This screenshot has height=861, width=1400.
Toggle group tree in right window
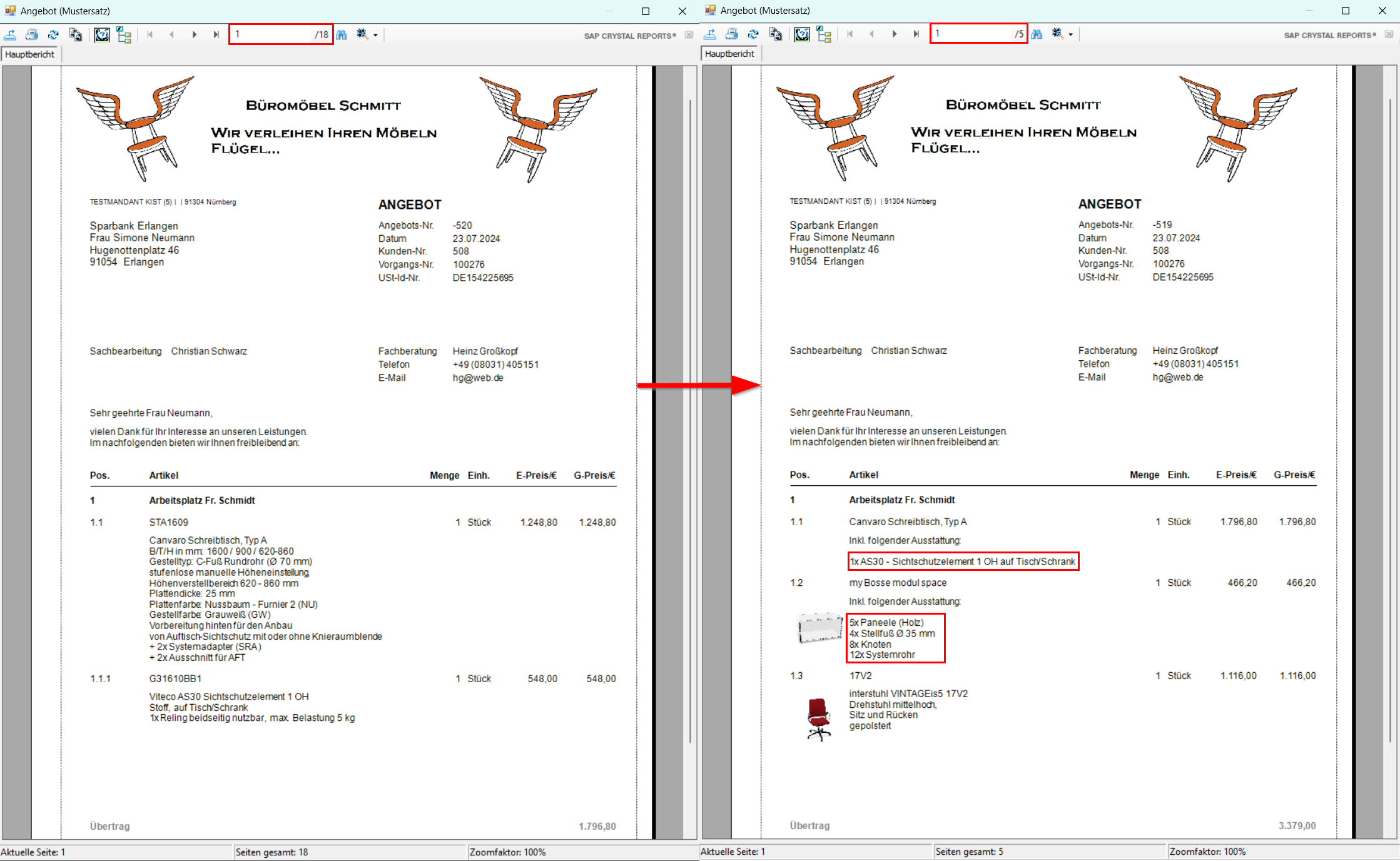pos(824,34)
